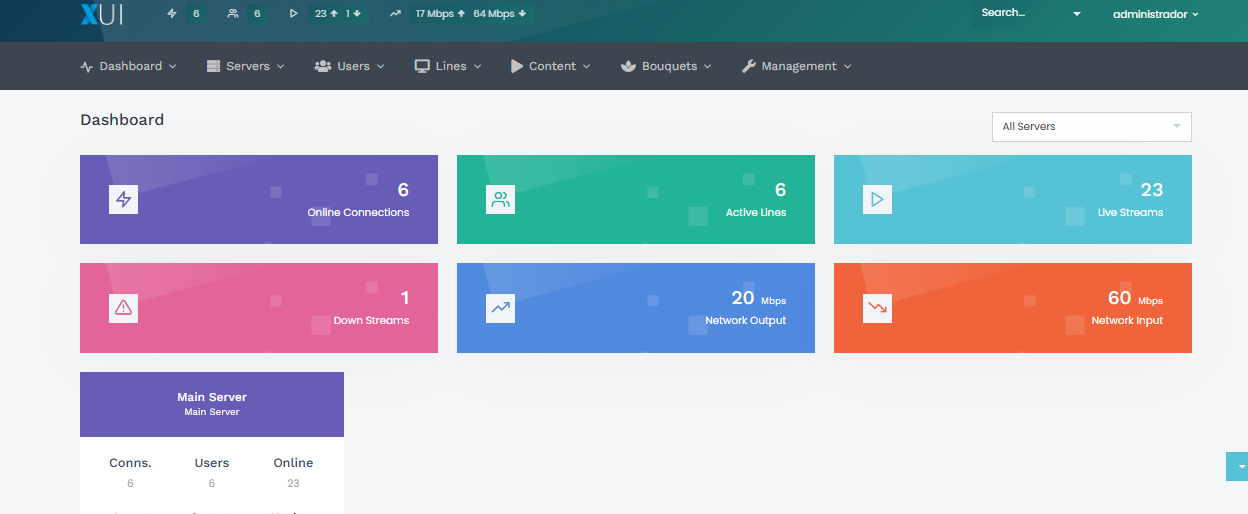
Task: Open the Management menu
Action: click(x=797, y=66)
